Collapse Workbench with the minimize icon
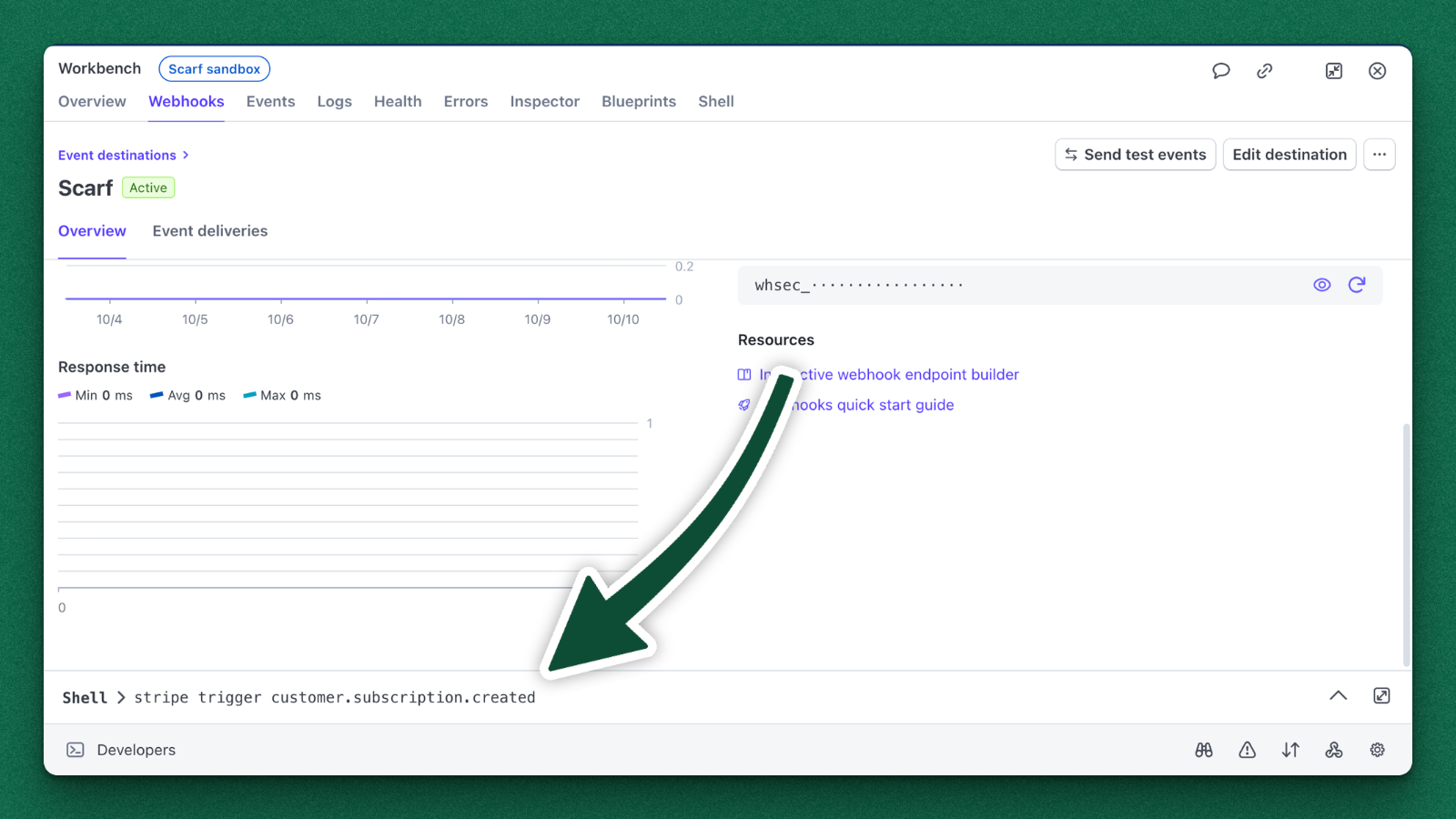 1334,71
